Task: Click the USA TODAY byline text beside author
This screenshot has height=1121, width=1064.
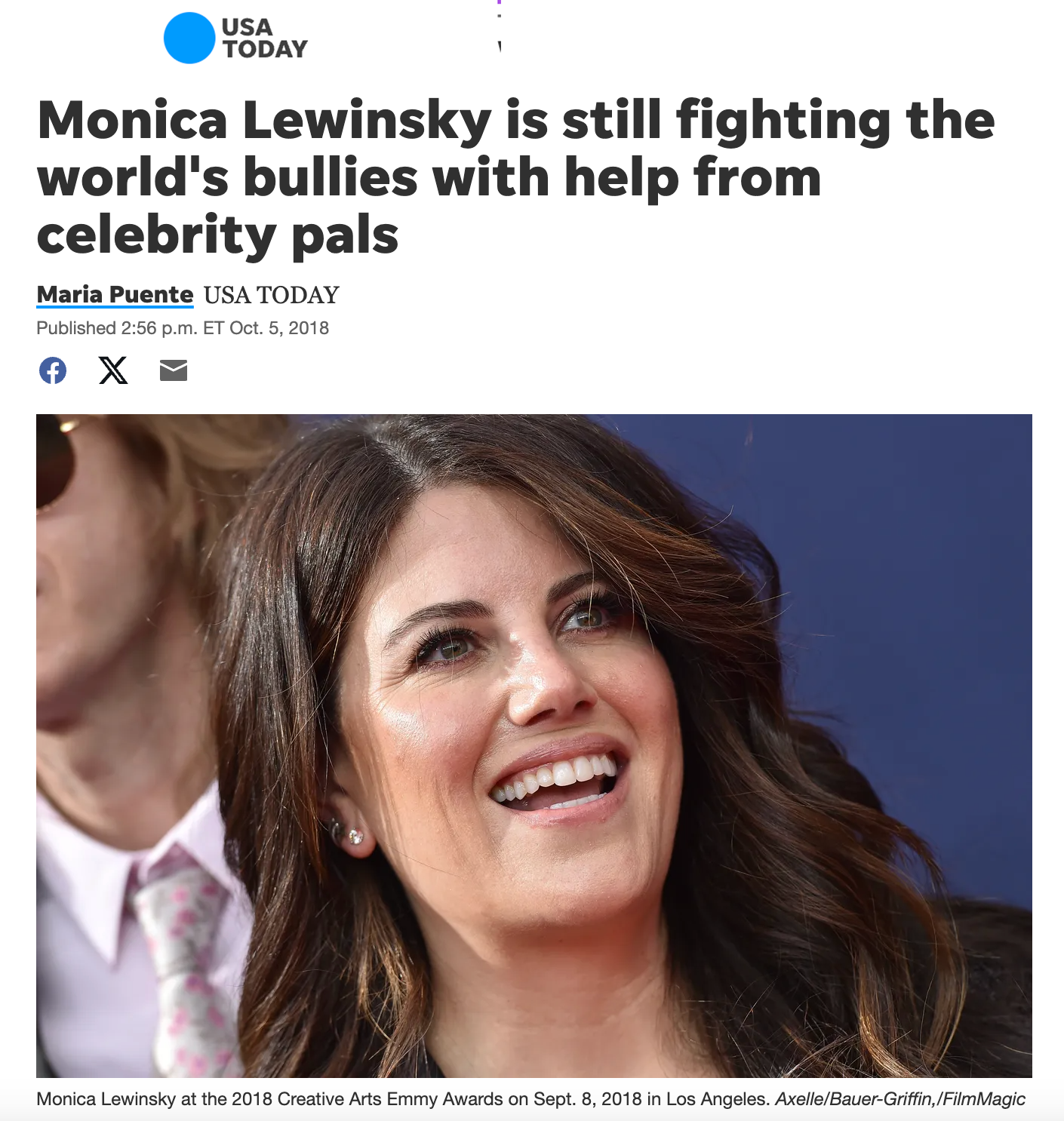Action: (x=272, y=295)
